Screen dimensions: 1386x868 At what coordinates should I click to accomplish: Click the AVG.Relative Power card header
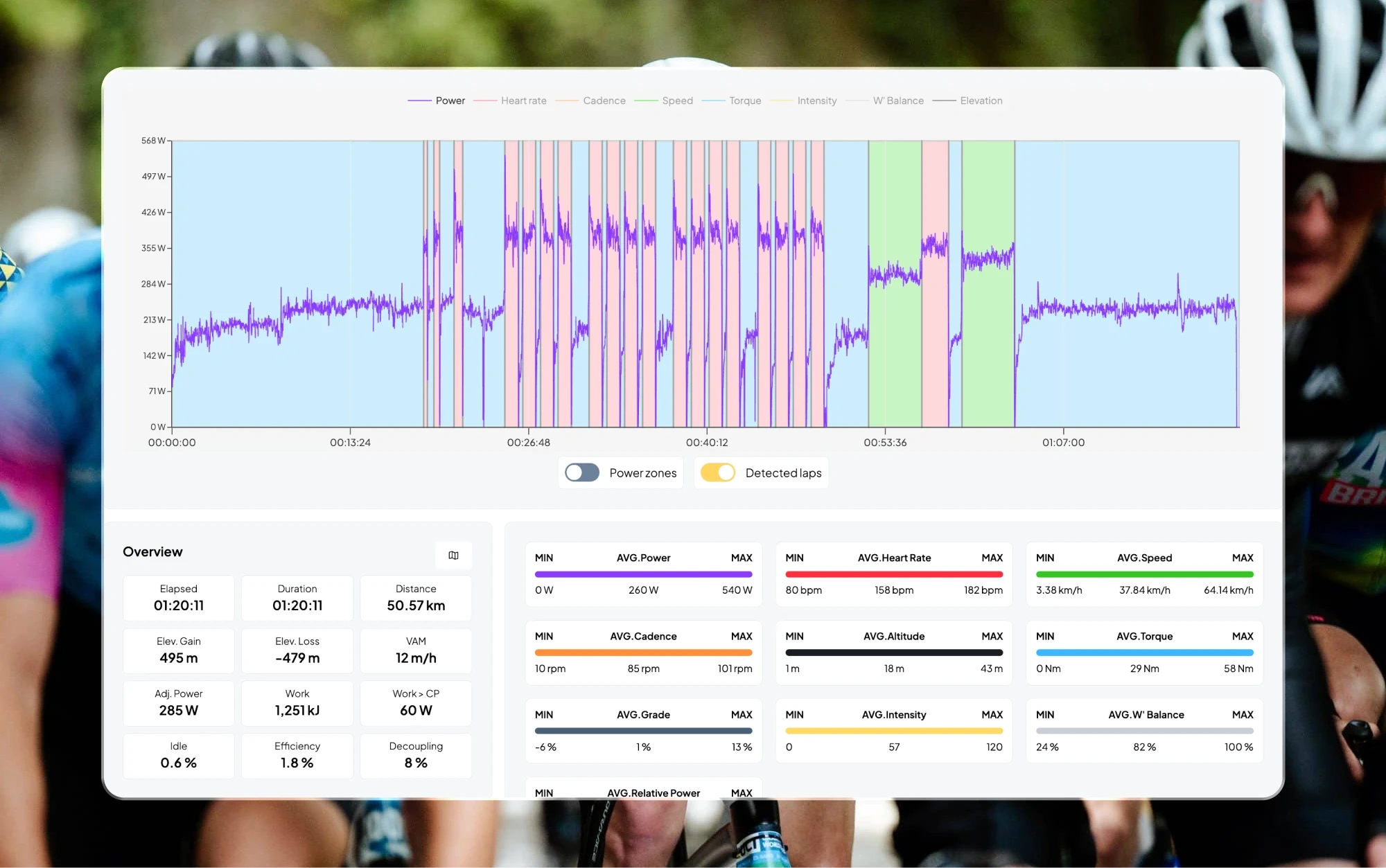[653, 792]
